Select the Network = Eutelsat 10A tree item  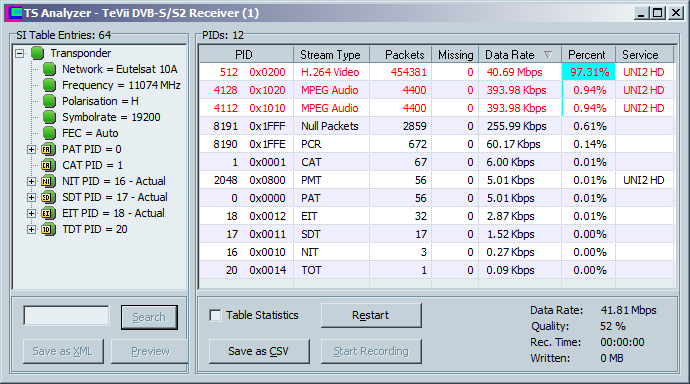[x=120, y=69]
